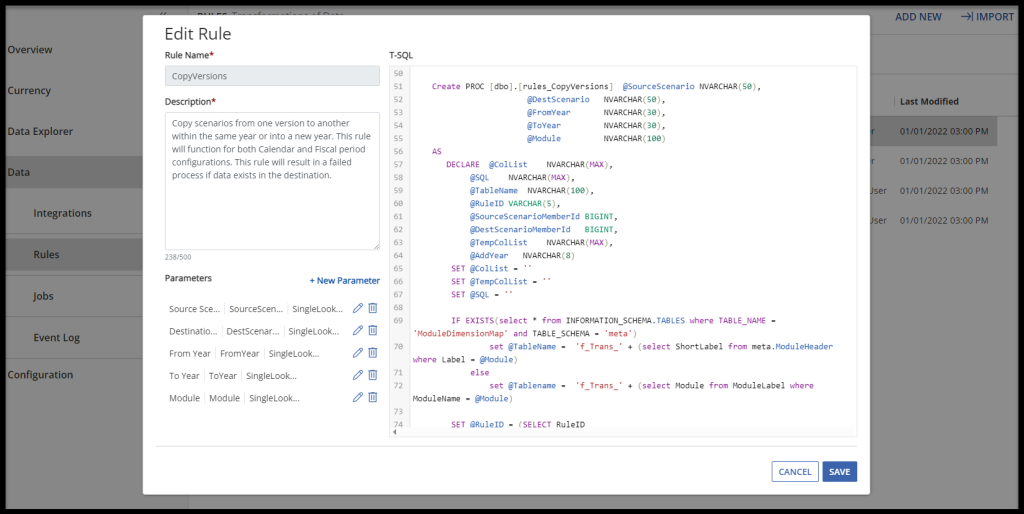This screenshot has width=1024, height=514.
Task: Edit the Source Scenario parameter
Action: tap(358, 309)
